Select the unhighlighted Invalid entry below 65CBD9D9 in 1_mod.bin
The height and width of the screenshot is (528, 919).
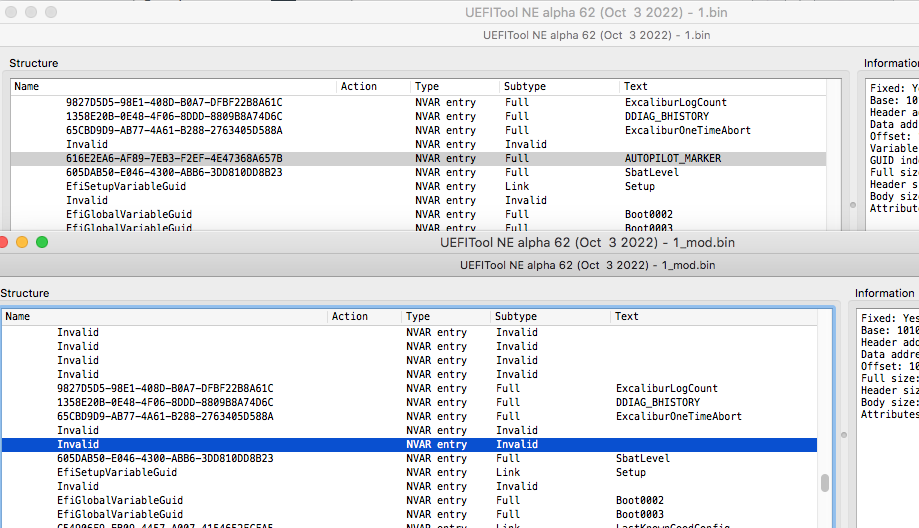[410, 431]
